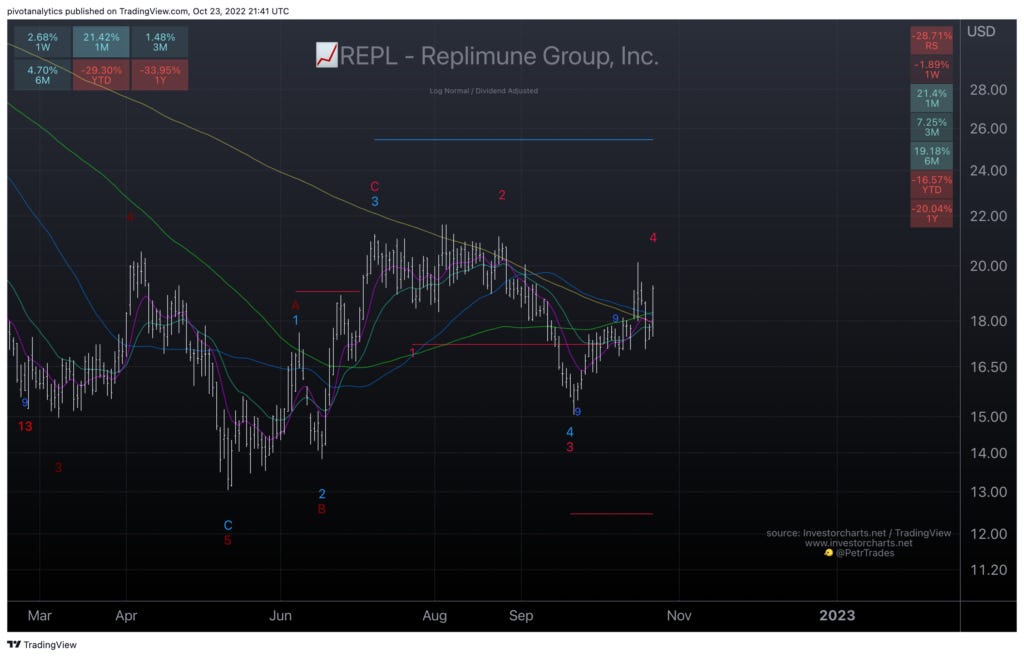This screenshot has height=657, width=1024.
Task: Click the Mar label on time axis
Action: click(40, 616)
